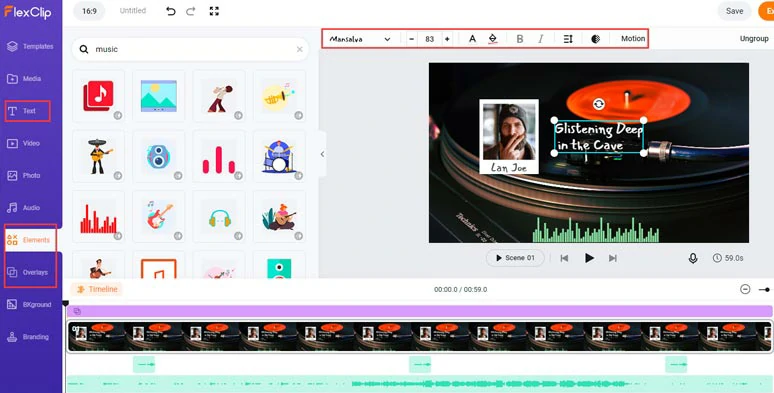Screen dimensions: 774x393
Task: Select the main audio waveform track
Action: (420, 383)
